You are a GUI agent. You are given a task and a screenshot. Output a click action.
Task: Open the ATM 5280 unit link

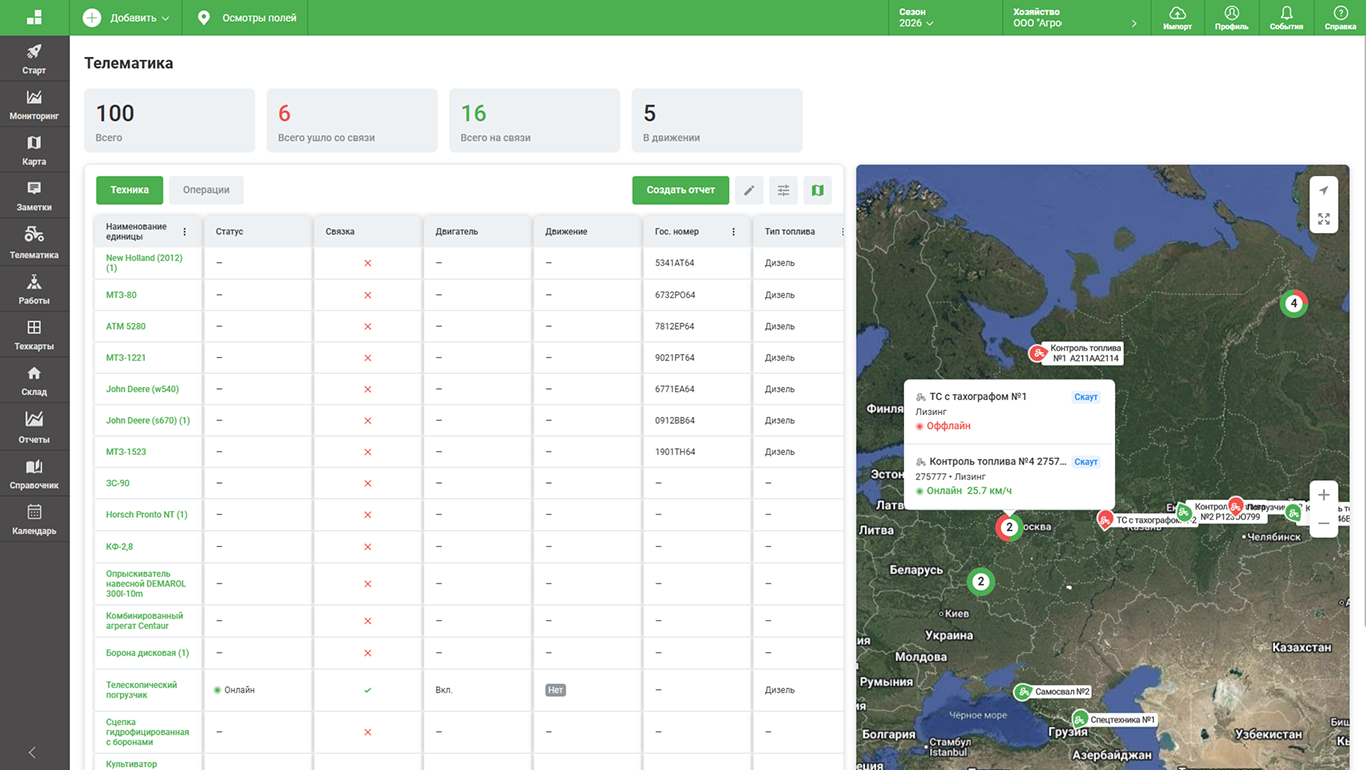click(x=126, y=326)
